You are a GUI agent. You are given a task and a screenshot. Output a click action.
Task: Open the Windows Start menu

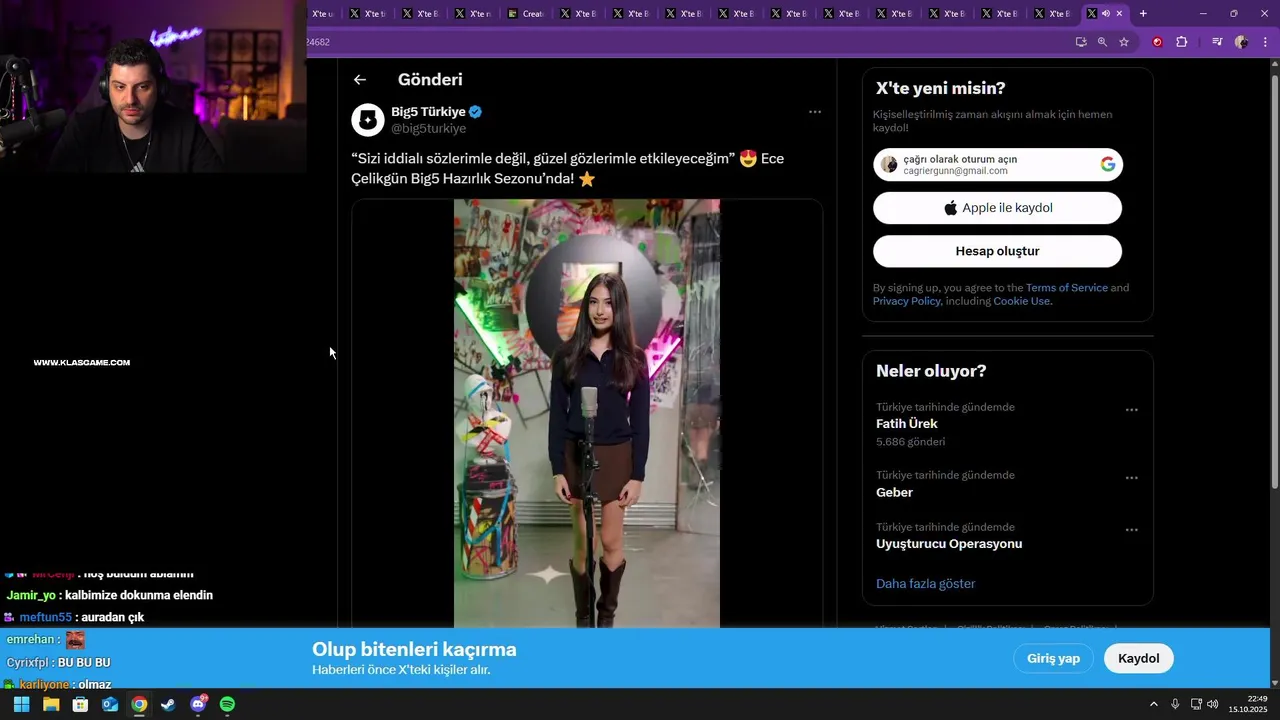[21, 704]
